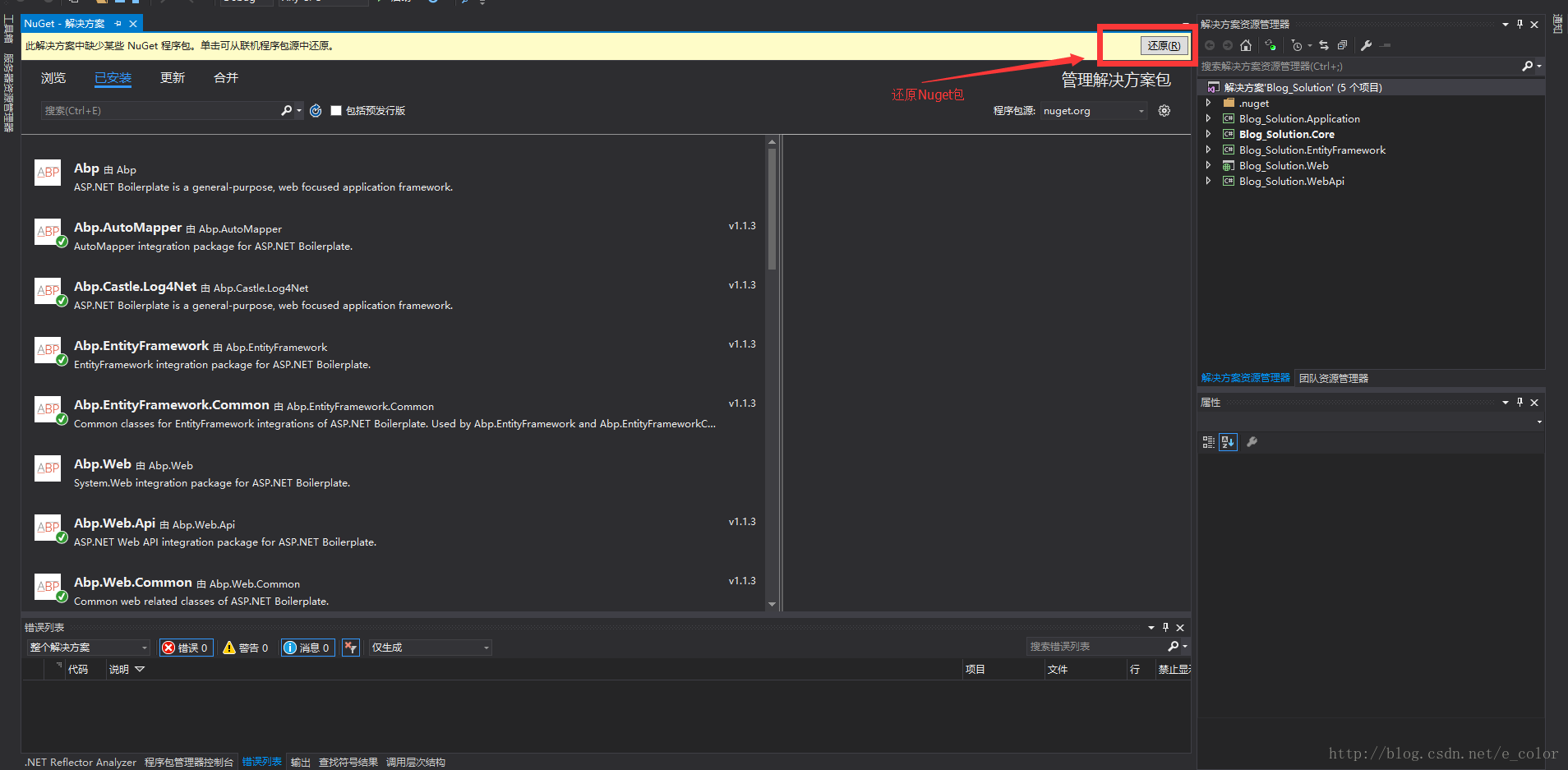The image size is (1568, 770).
Task: Select the solution 'Blog_Solution' root node
Action: click(x=1303, y=88)
